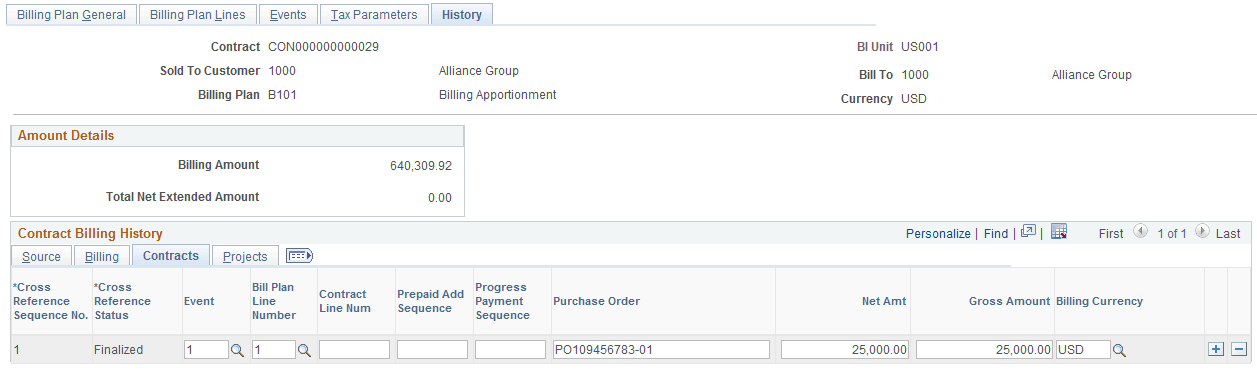1257x372 pixels.
Task: Click the Purchase Order field PO109456783-01
Action: [x=661, y=350]
